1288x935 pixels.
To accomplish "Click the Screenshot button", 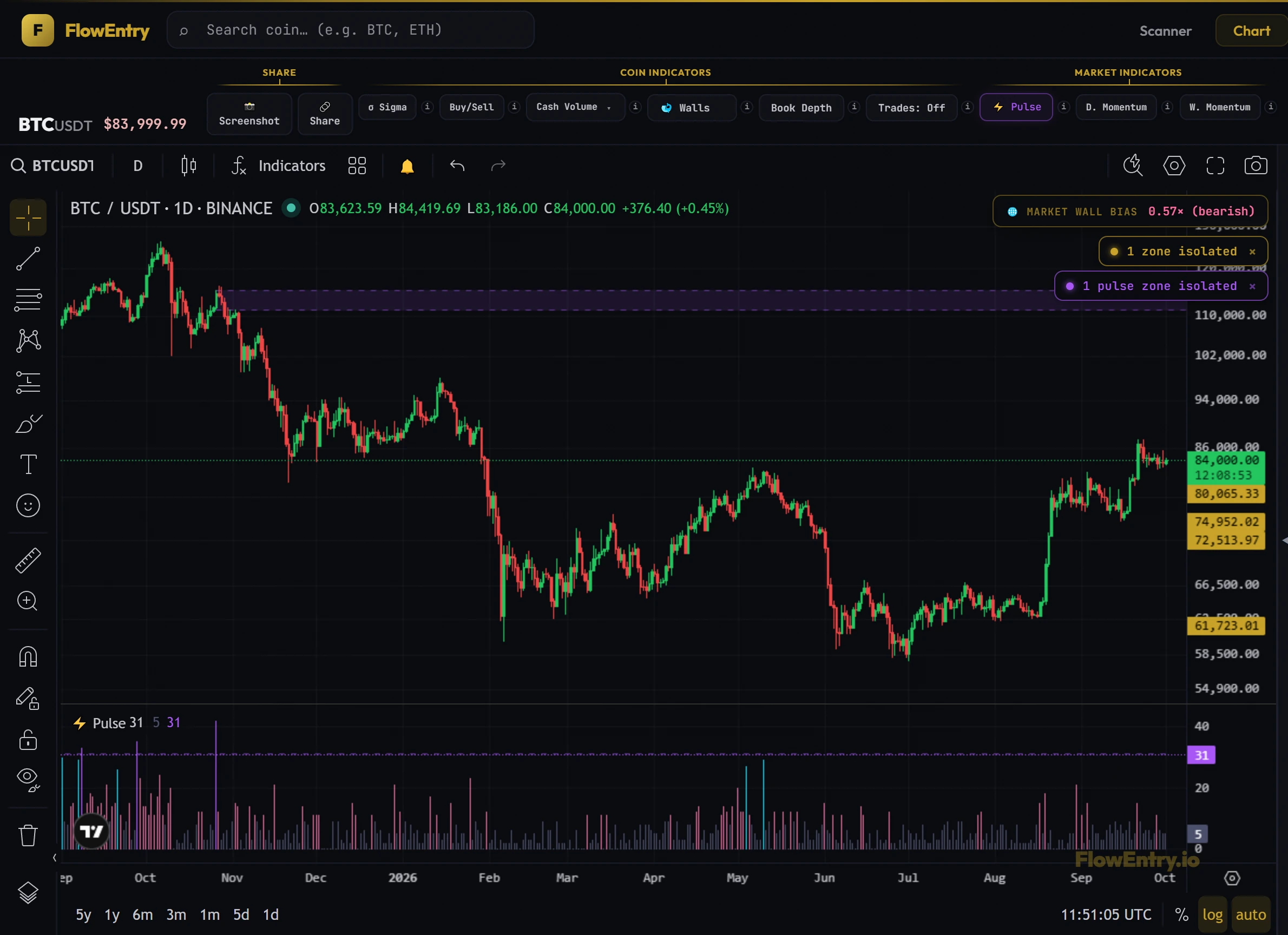I will (x=249, y=114).
